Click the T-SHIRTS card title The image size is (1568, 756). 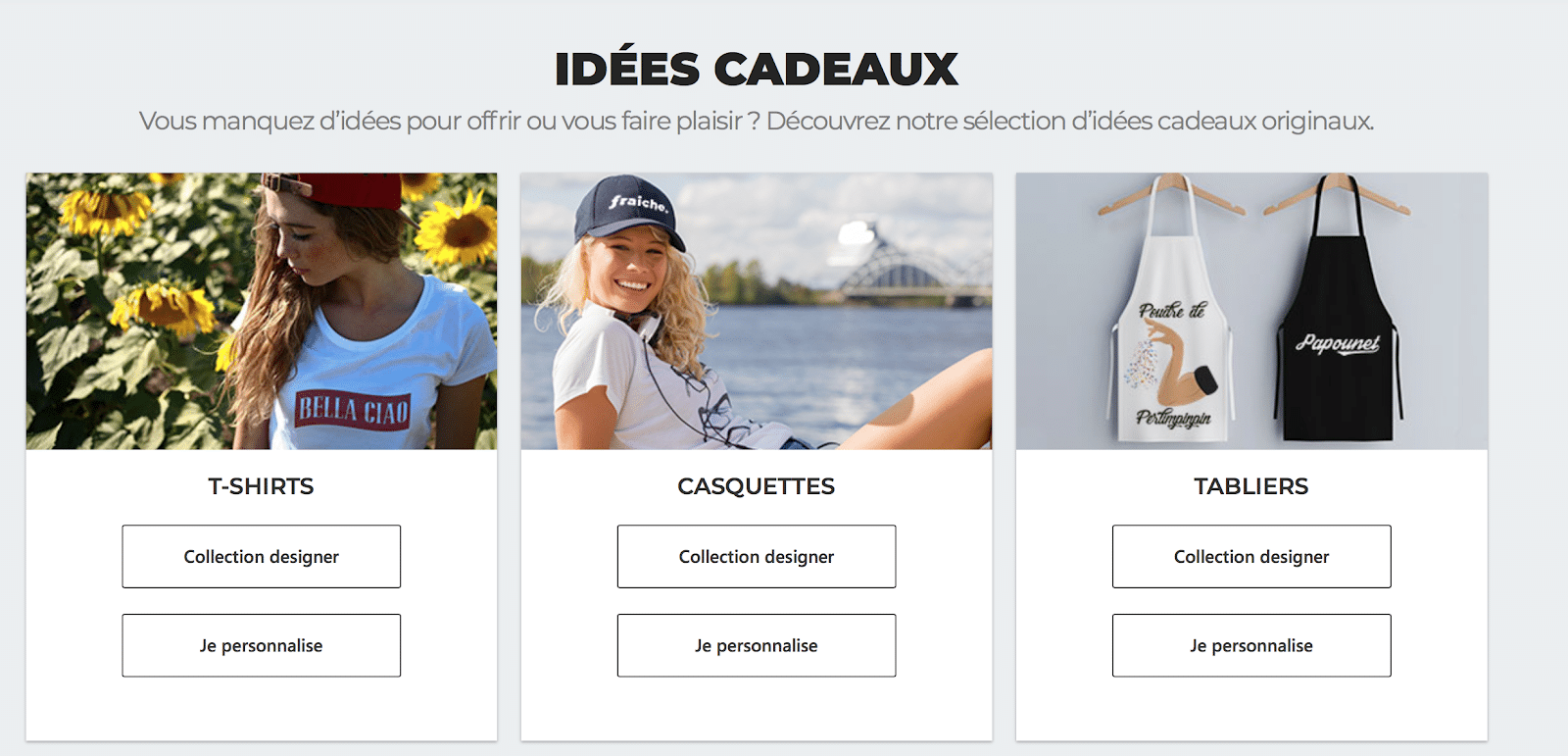261,486
